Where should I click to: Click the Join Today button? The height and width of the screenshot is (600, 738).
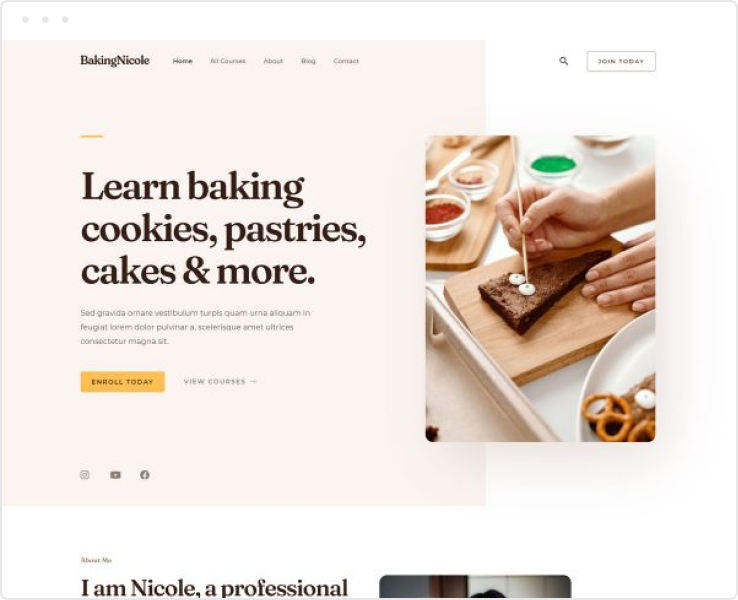tap(621, 61)
